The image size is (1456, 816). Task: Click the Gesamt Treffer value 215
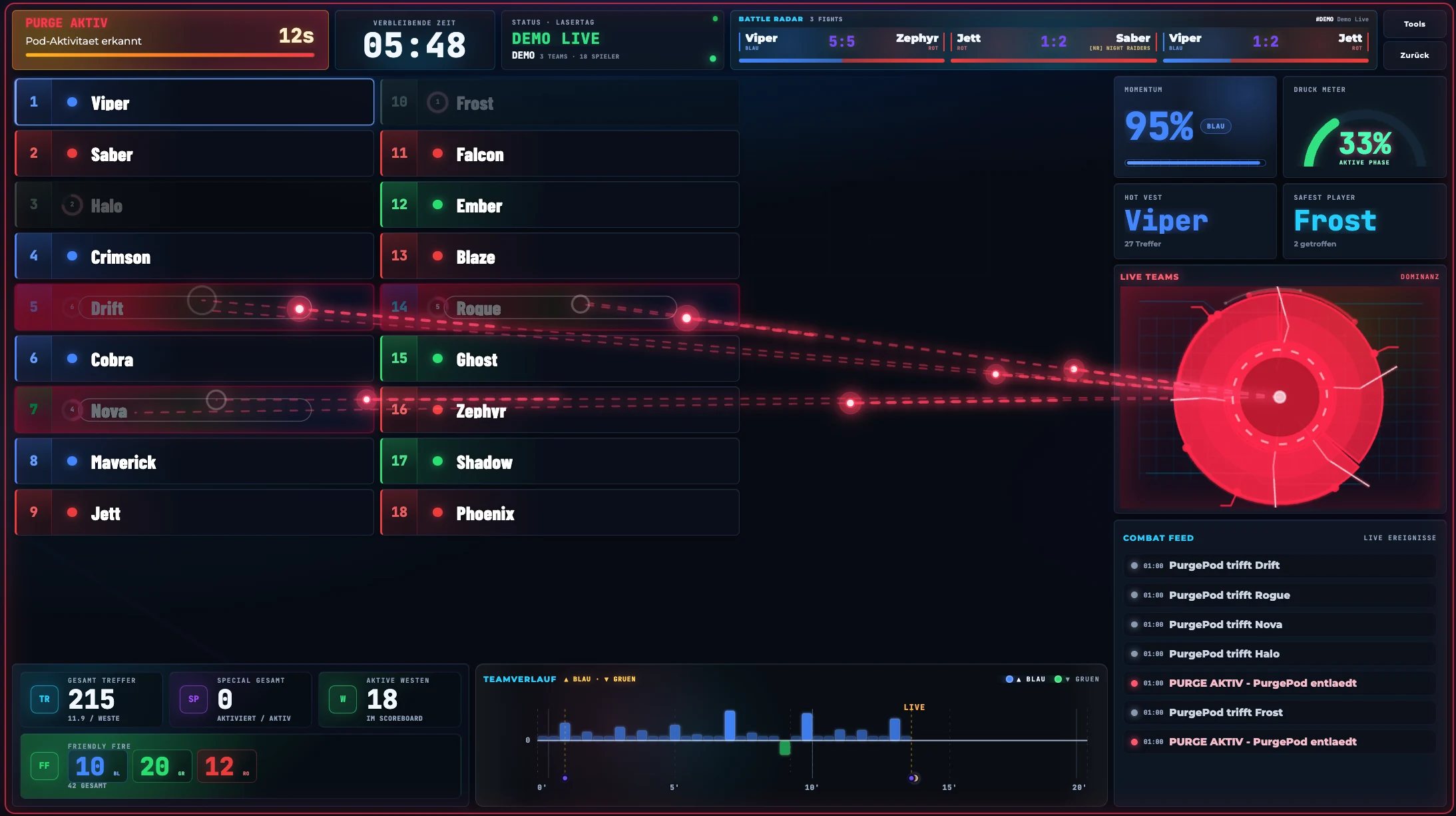coord(91,699)
